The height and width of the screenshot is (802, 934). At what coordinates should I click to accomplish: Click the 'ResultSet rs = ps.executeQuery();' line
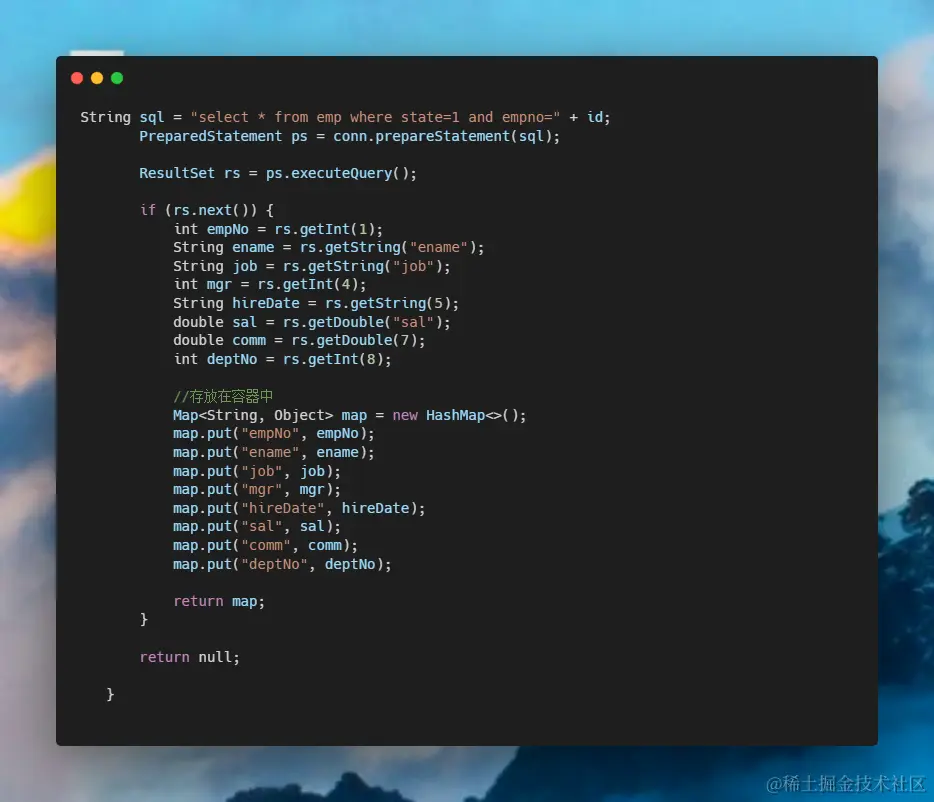[x=278, y=173]
